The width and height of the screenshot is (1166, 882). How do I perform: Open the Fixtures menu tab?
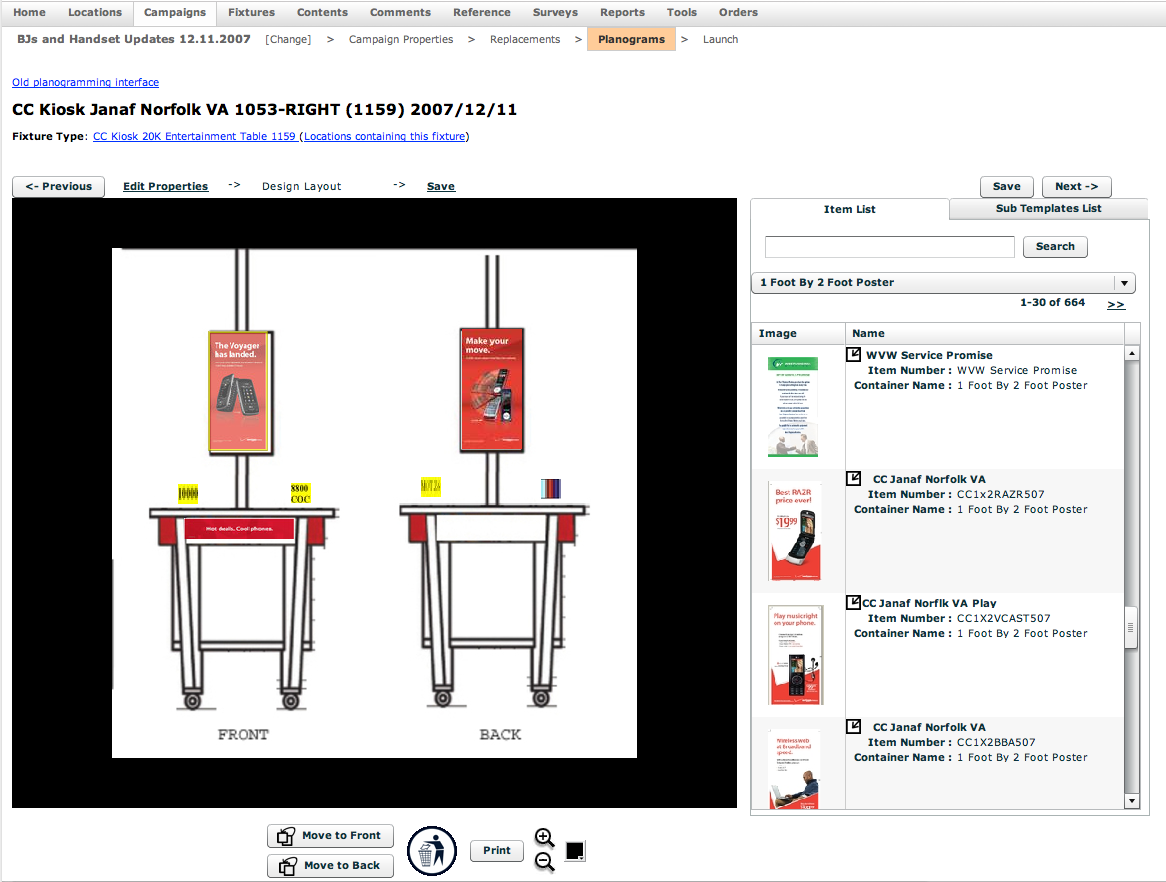point(251,13)
